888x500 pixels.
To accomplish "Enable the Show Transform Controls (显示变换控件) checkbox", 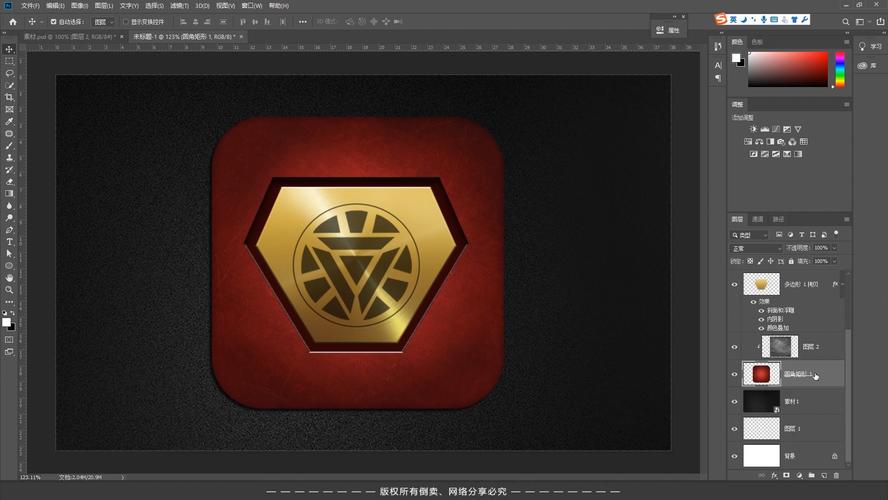I will 126,22.
